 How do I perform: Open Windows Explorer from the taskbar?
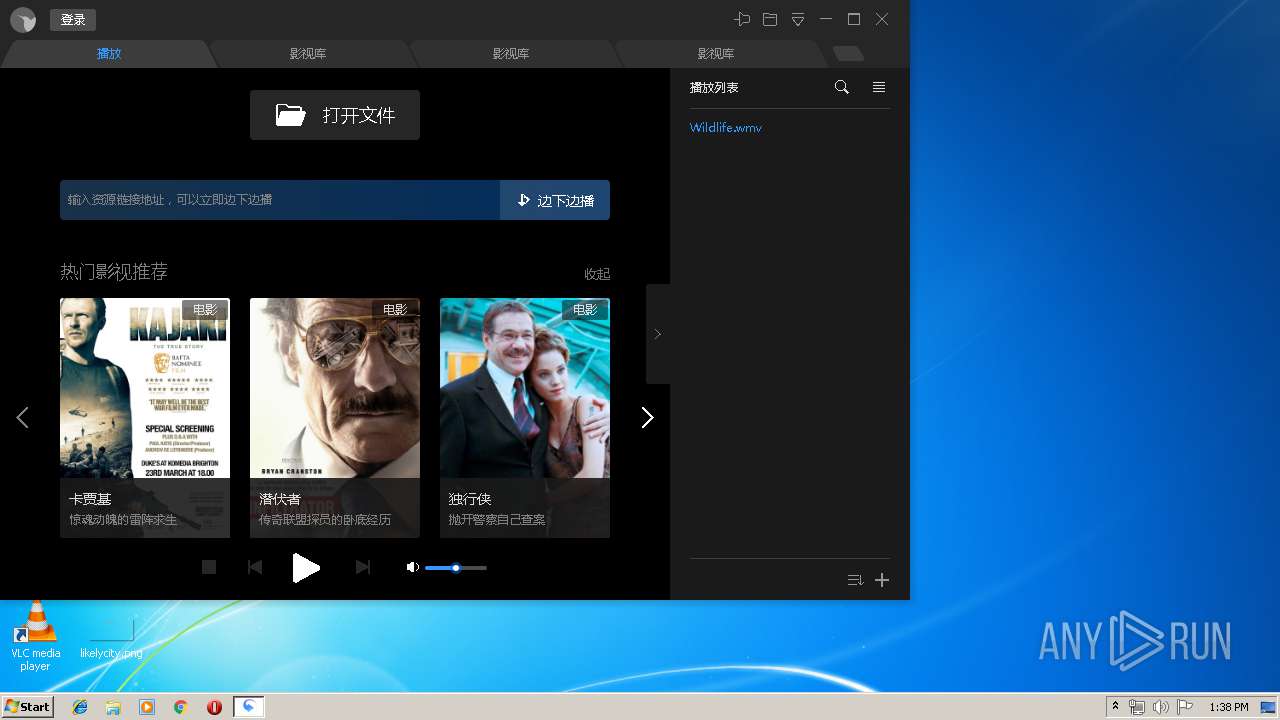[x=113, y=707]
